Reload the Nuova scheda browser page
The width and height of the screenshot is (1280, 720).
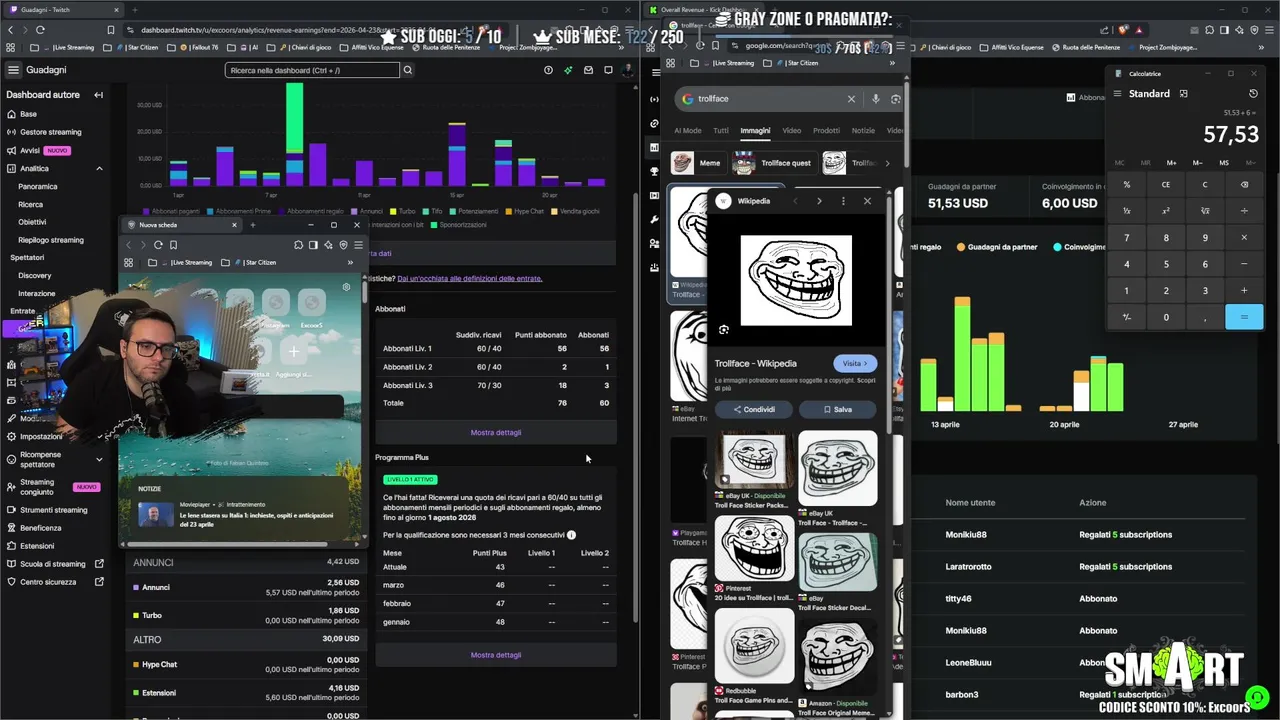(158, 245)
